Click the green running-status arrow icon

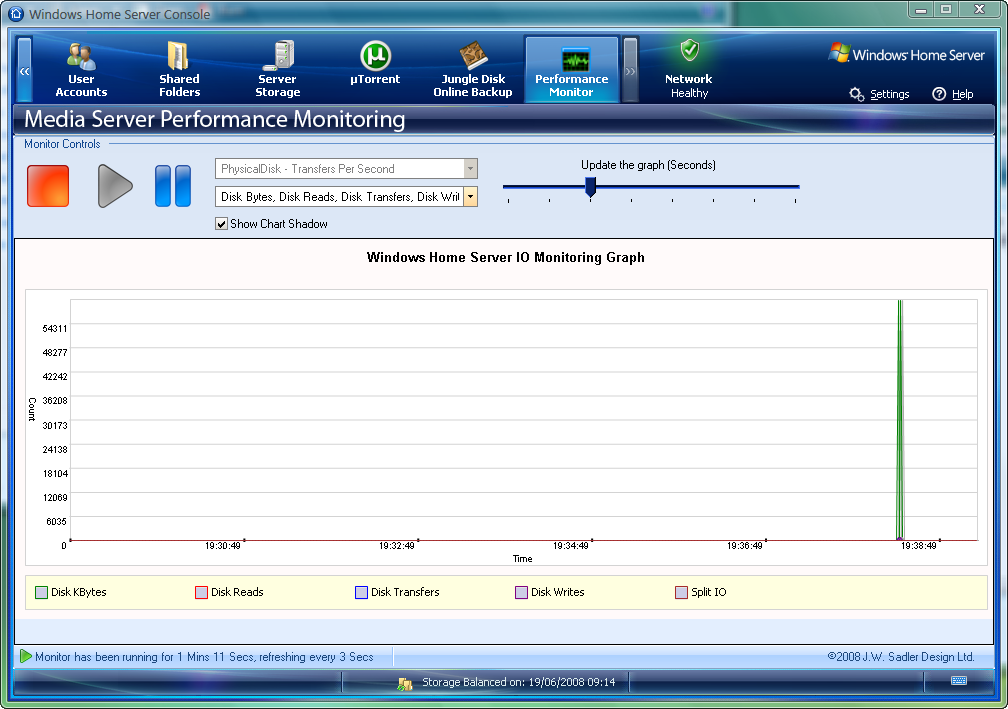(x=26, y=656)
